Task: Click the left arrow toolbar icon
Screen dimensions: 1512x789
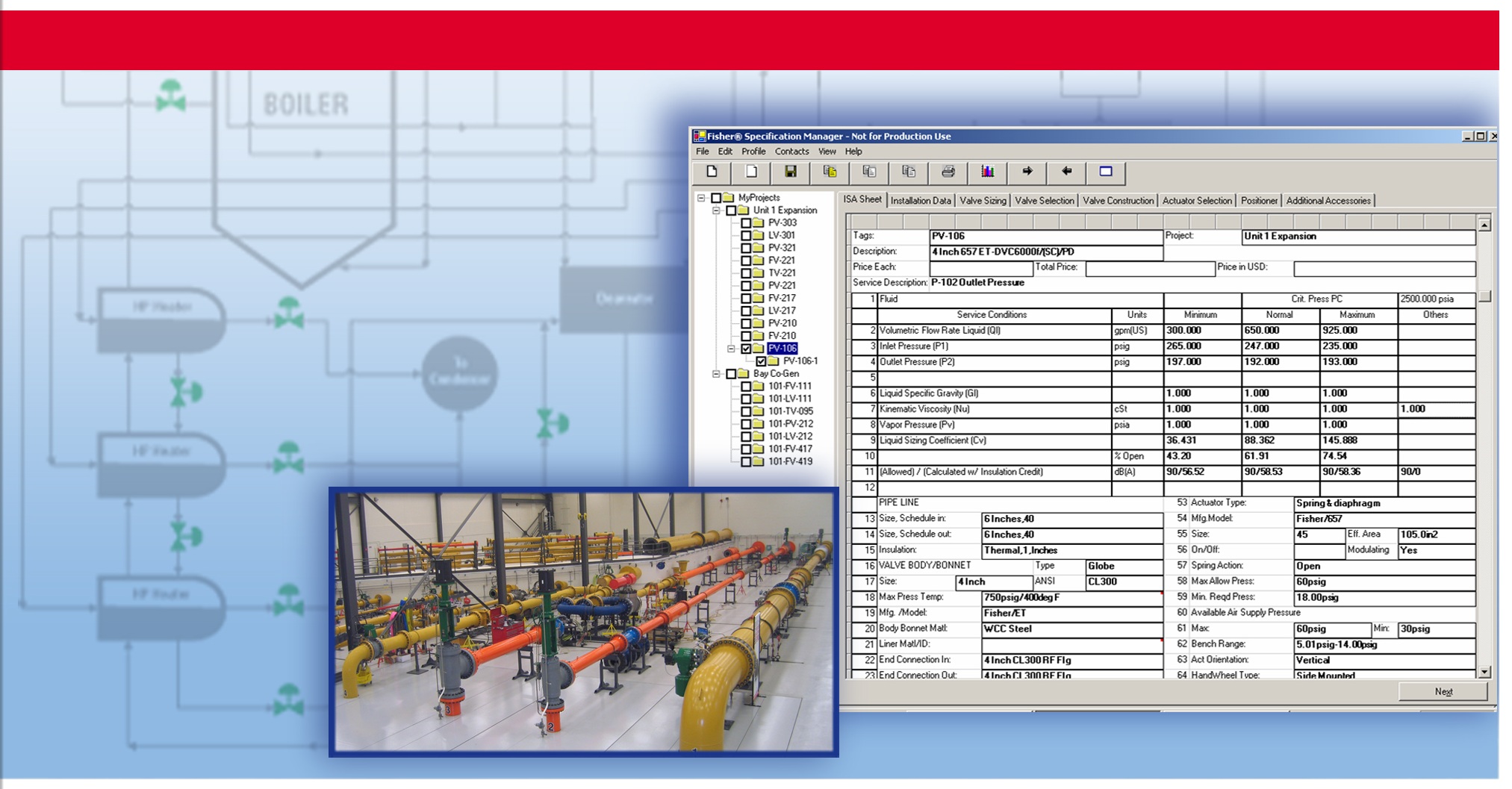Action: coord(1066,172)
